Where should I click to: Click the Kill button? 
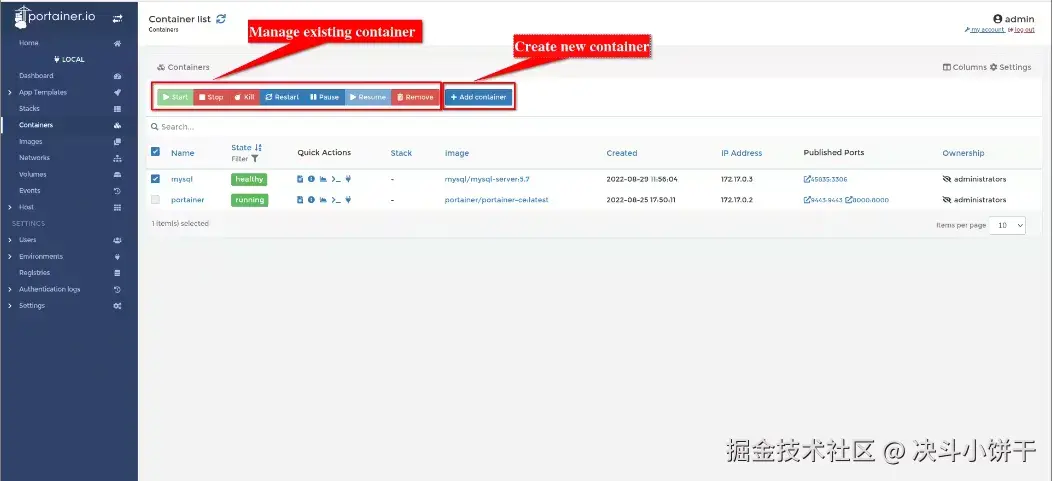[244, 97]
